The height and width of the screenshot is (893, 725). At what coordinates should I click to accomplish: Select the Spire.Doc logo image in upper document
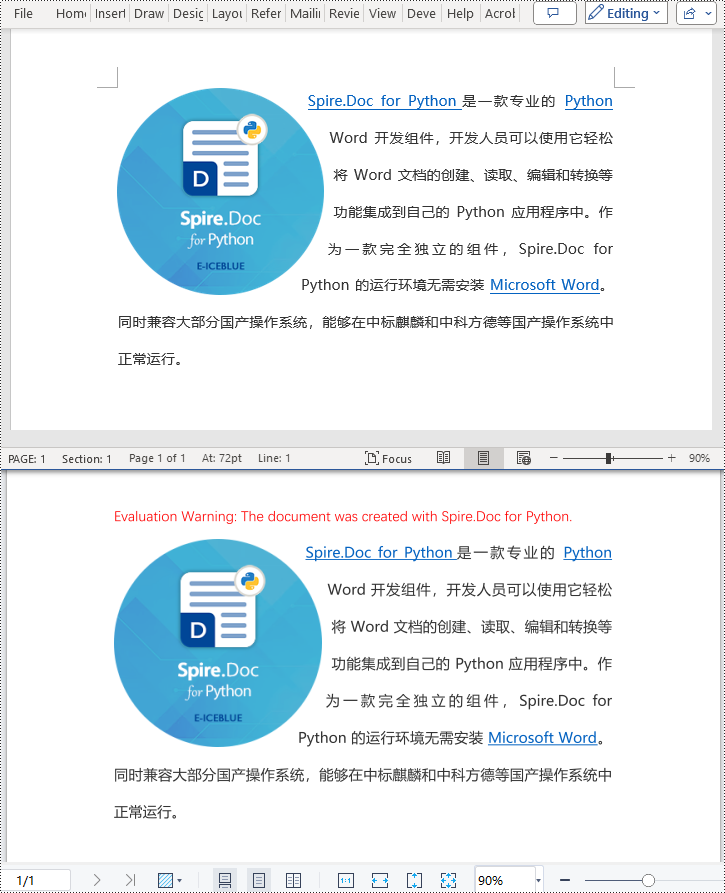pyautogui.click(x=220, y=191)
